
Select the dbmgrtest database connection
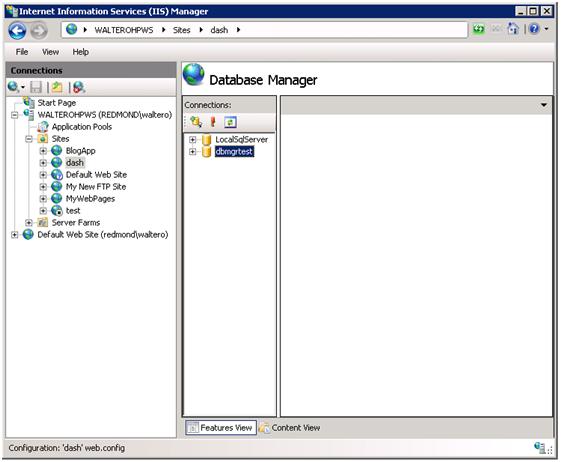pyautogui.click(x=234, y=152)
